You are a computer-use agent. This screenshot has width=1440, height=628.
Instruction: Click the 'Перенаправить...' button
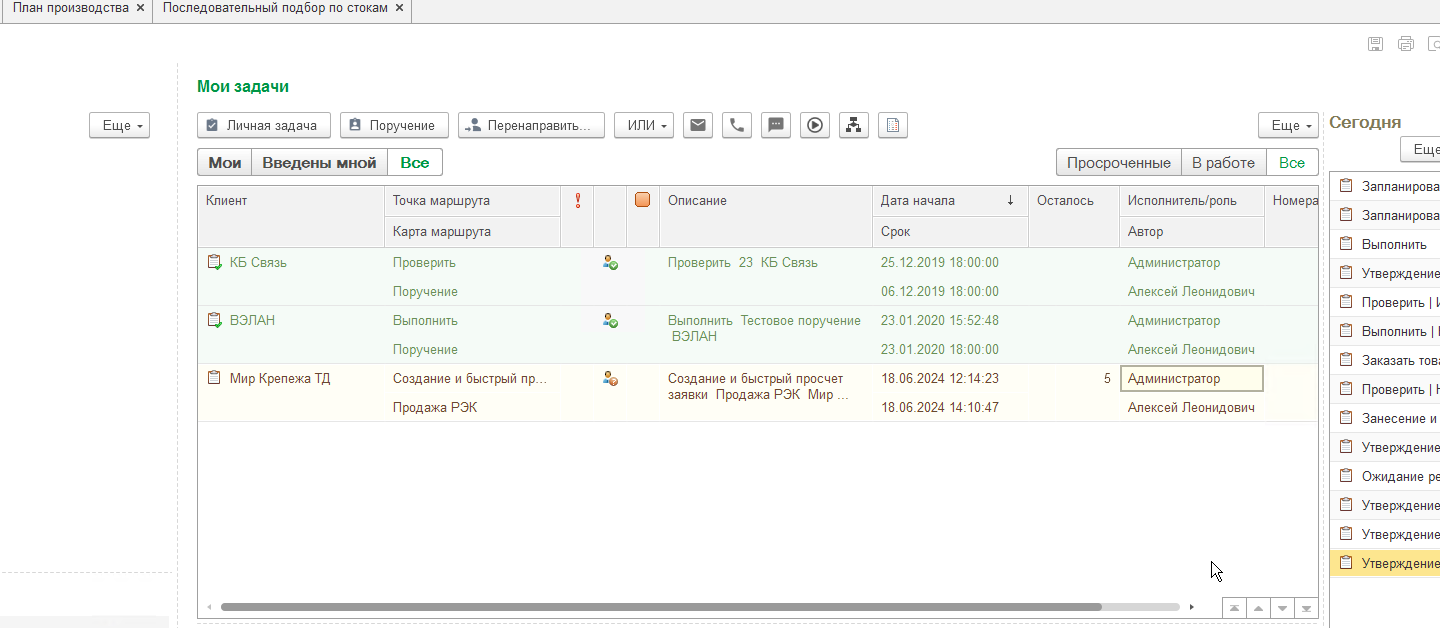pyautogui.click(x=532, y=125)
